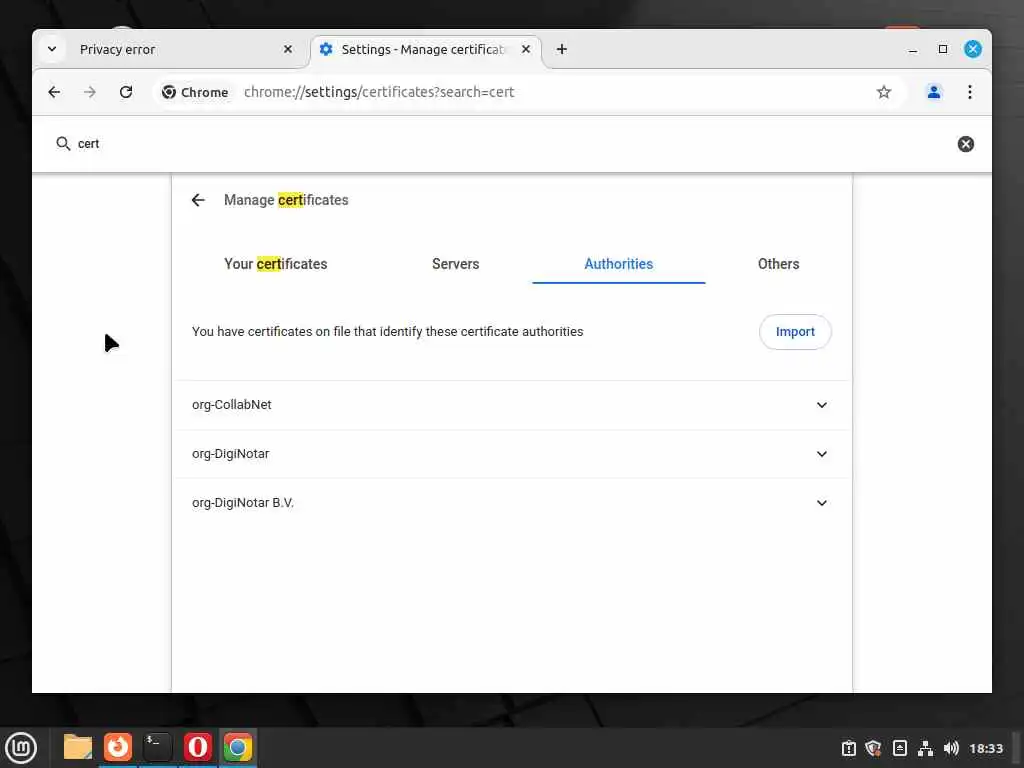Return from Manage certificates page
Viewport: 1024px width, 768px height.
click(198, 200)
